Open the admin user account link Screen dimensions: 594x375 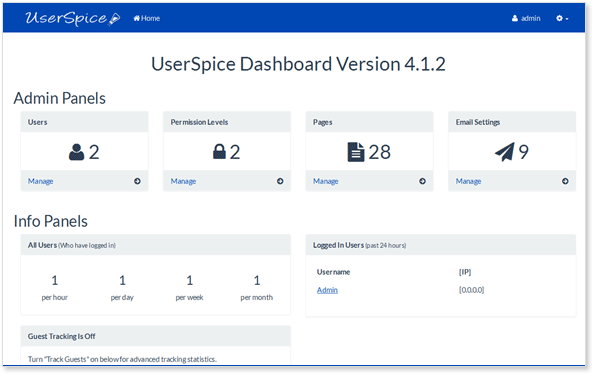click(526, 18)
